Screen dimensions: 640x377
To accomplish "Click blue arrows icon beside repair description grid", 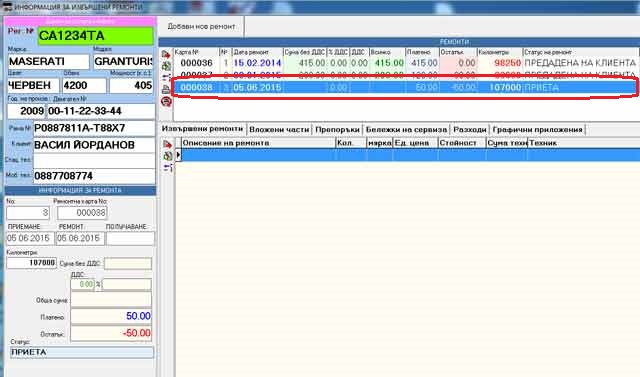I will 168,167.
